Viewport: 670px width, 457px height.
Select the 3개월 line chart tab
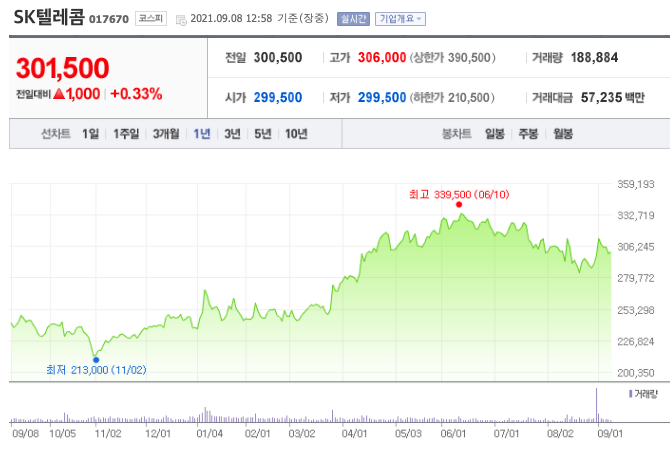(x=166, y=134)
